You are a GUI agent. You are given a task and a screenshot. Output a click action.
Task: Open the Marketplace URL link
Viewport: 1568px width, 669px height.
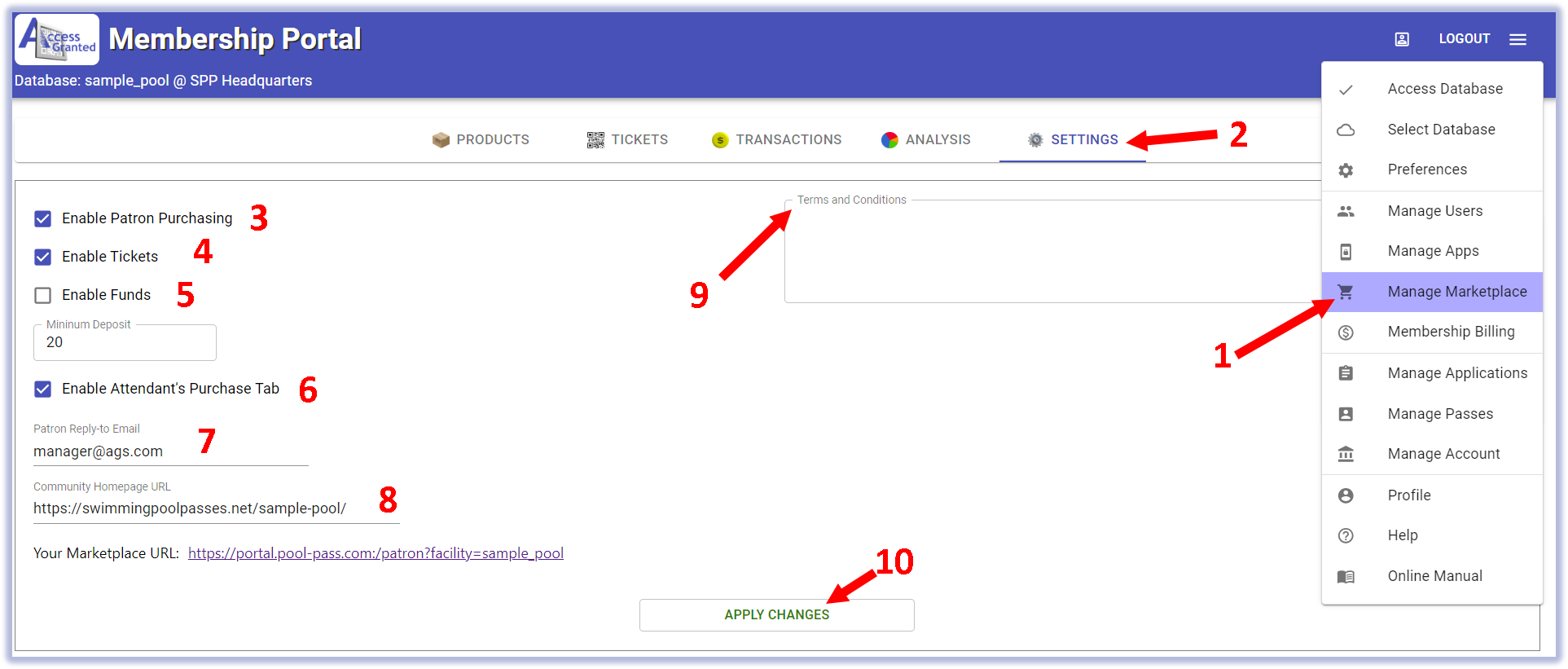(376, 553)
